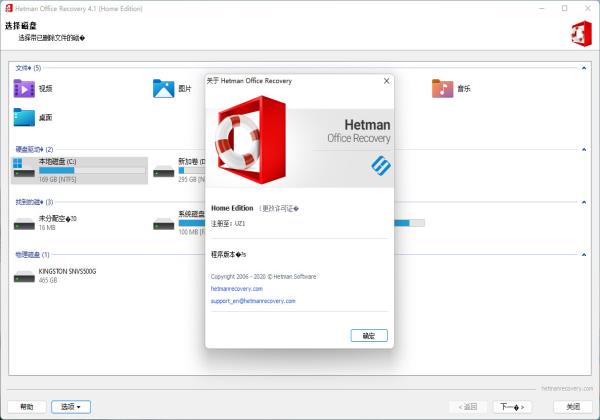Click the 新加卷 drive usage bar
The height and width of the screenshot is (420, 600).
click(192, 170)
